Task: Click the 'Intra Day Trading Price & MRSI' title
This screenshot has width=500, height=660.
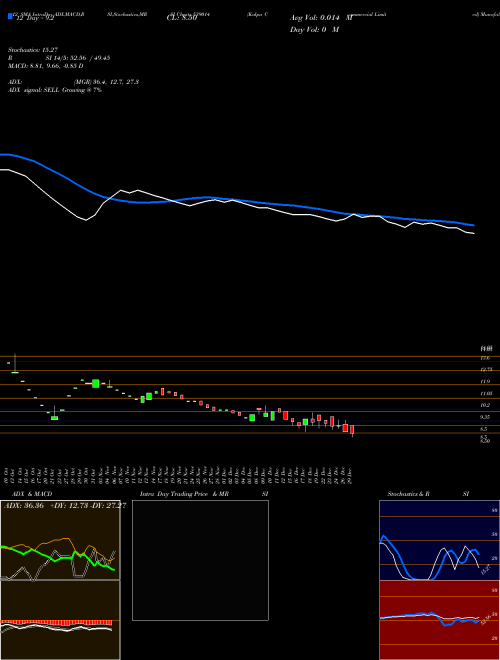Action: click(x=204, y=494)
